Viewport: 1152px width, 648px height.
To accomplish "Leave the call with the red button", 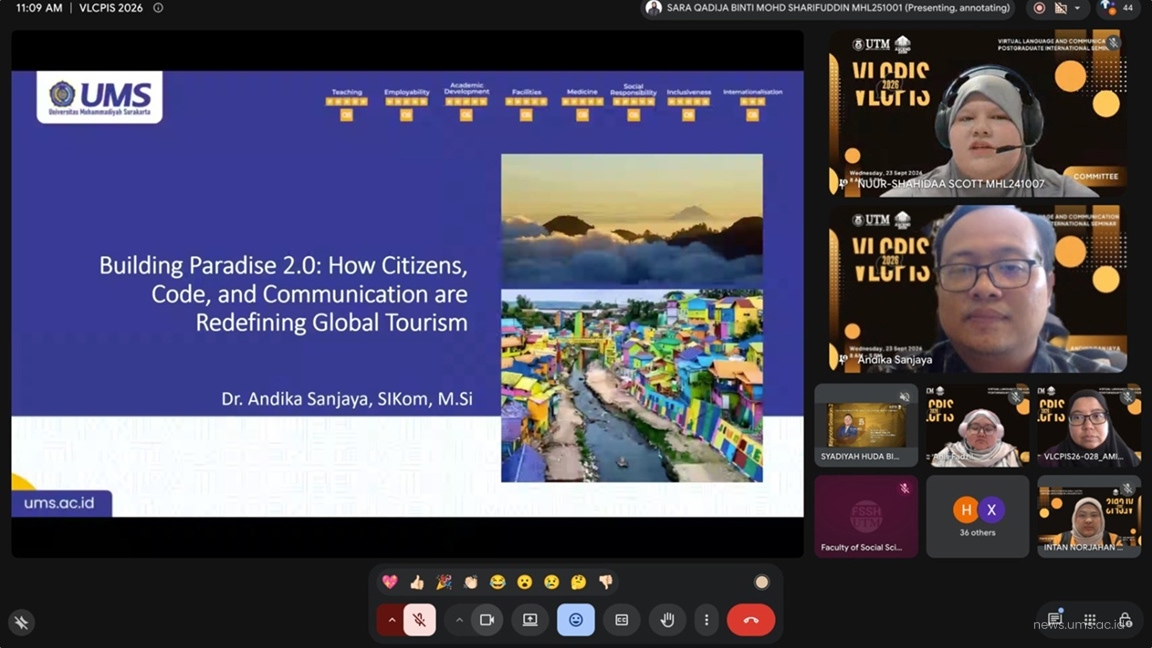I will coord(751,620).
